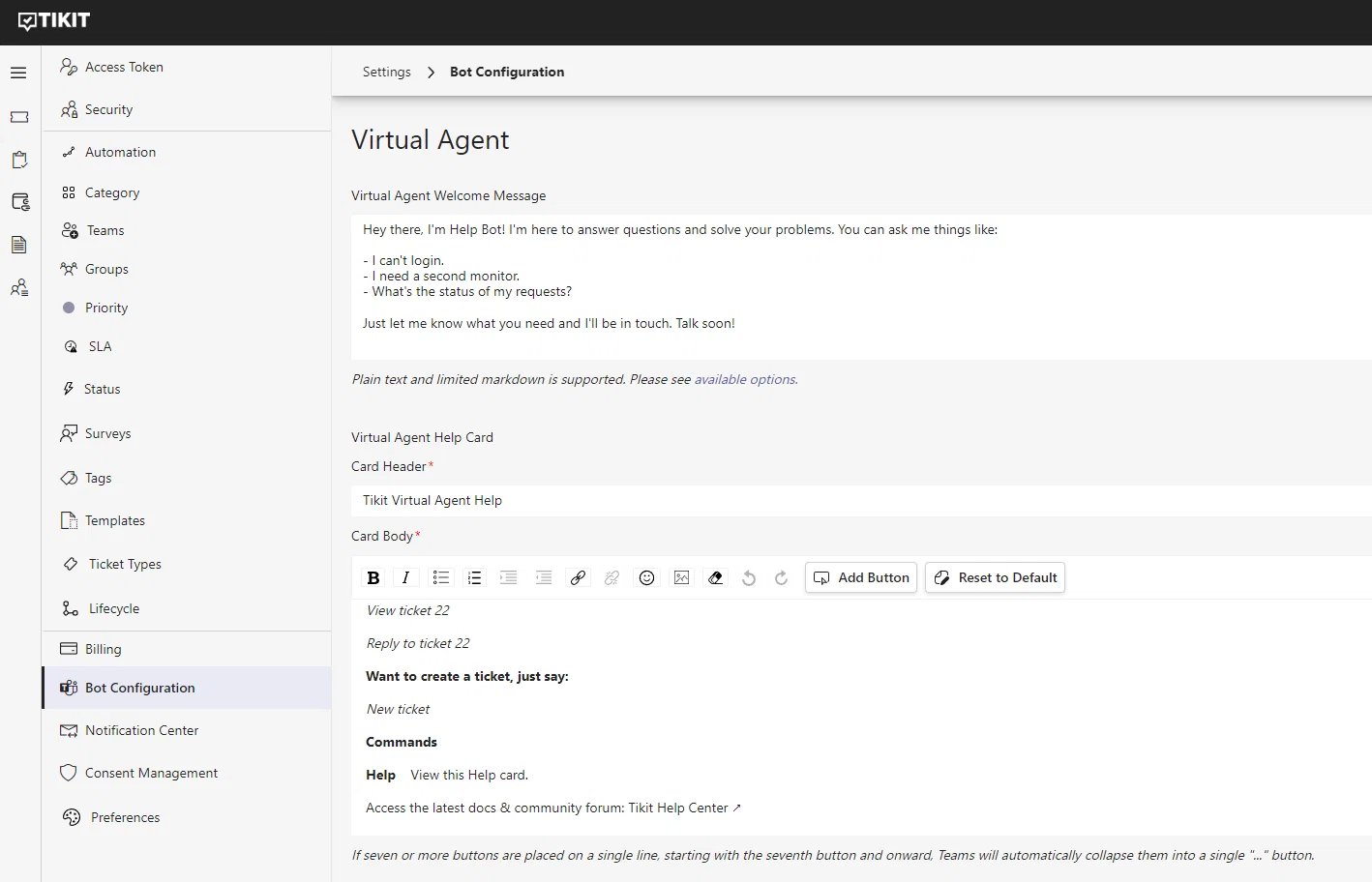Insert a bulleted list
This screenshot has width=1372, height=882.
[440, 577]
